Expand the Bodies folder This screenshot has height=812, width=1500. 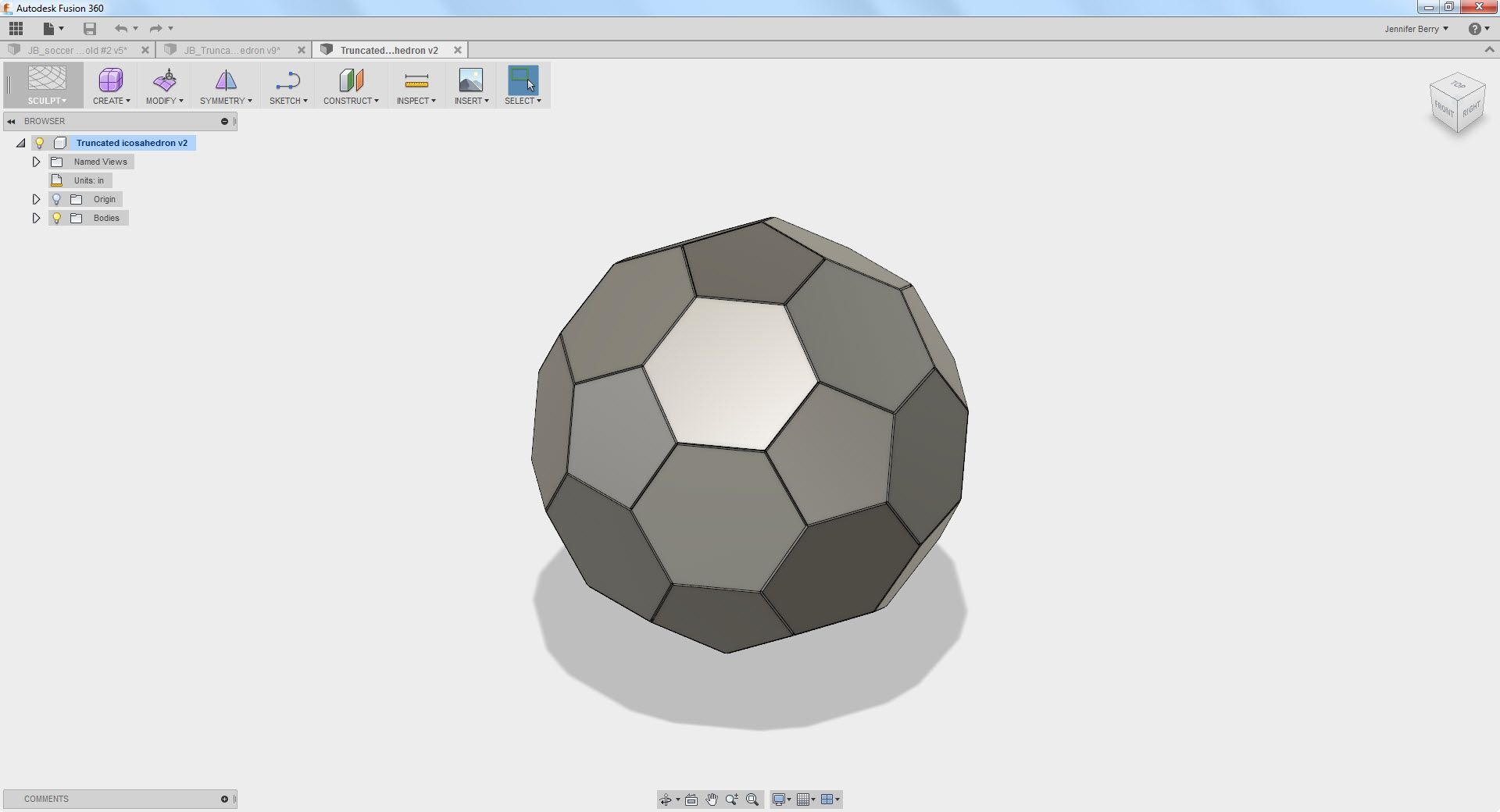click(x=36, y=218)
